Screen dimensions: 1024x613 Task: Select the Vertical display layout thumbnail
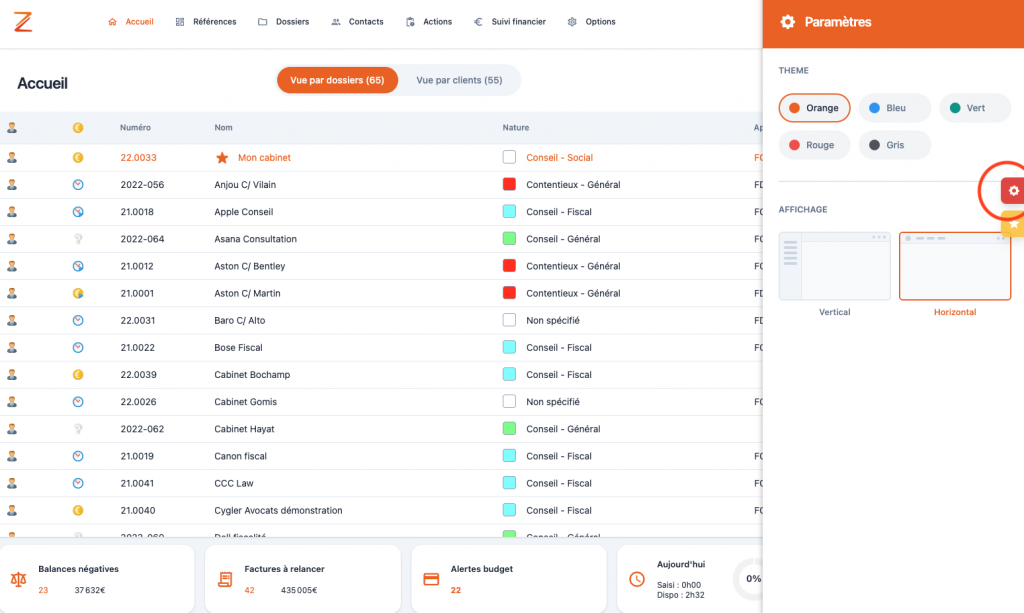pyautogui.click(x=834, y=266)
